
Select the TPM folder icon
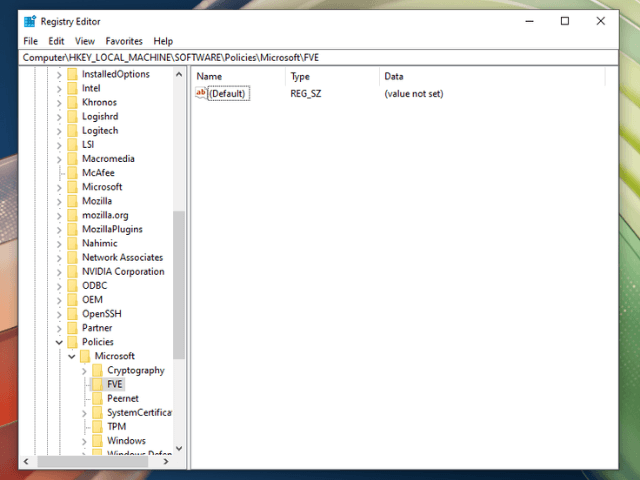(x=97, y=427)
